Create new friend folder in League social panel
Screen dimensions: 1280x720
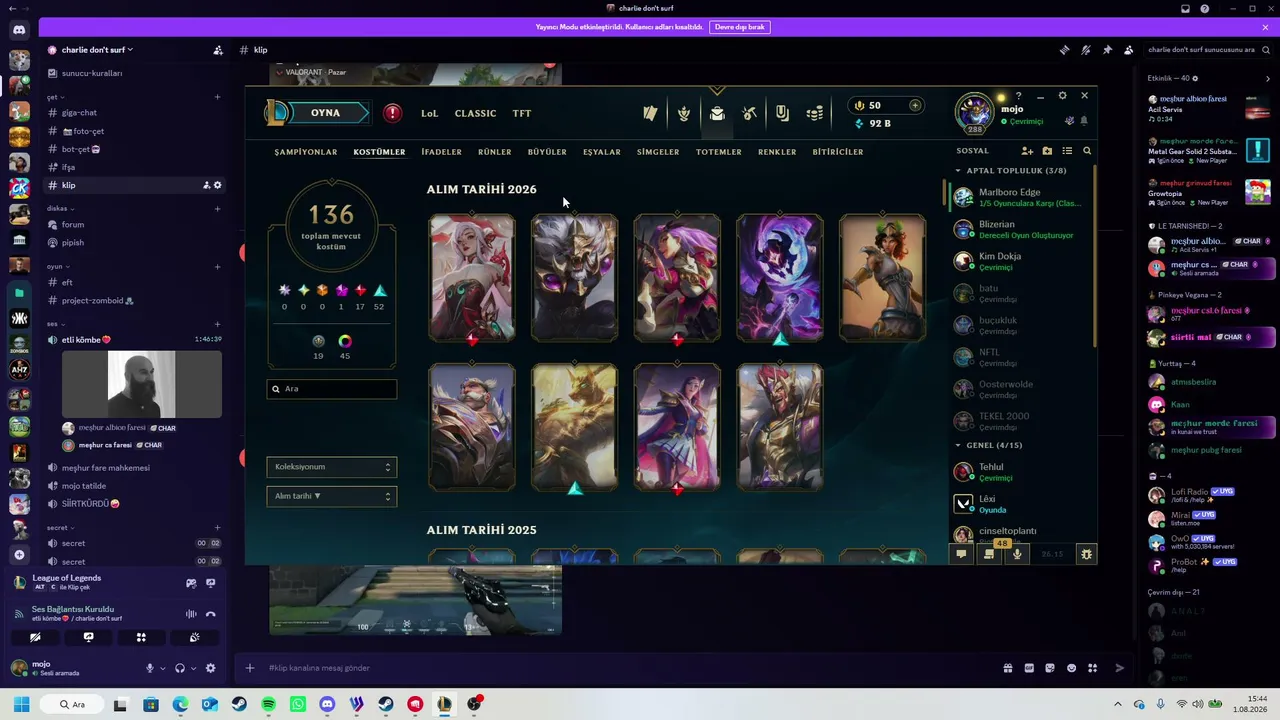tap(1047, 151)
